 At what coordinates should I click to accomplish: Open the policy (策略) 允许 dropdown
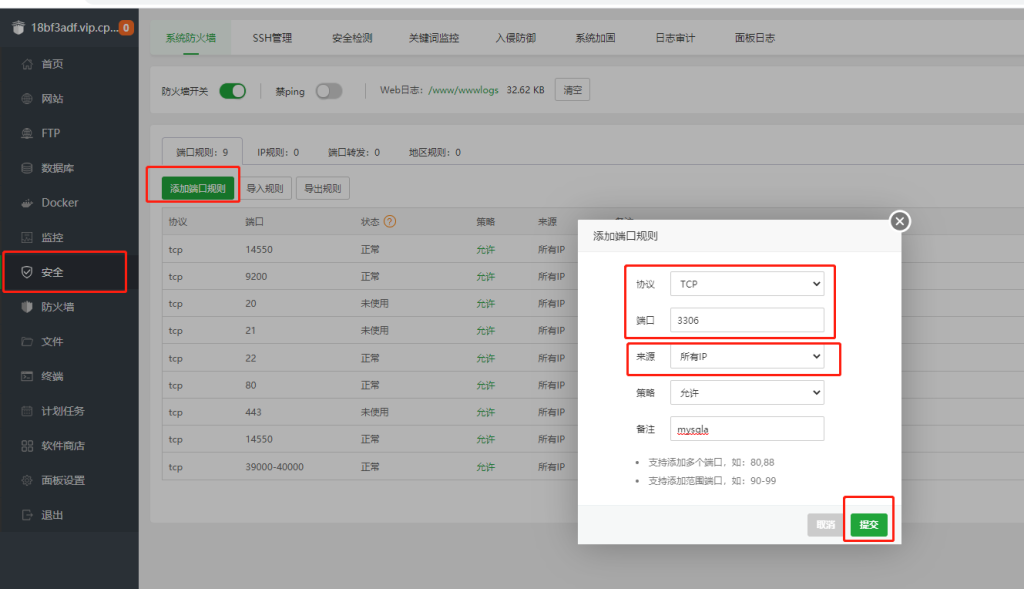tap(746, 392)
